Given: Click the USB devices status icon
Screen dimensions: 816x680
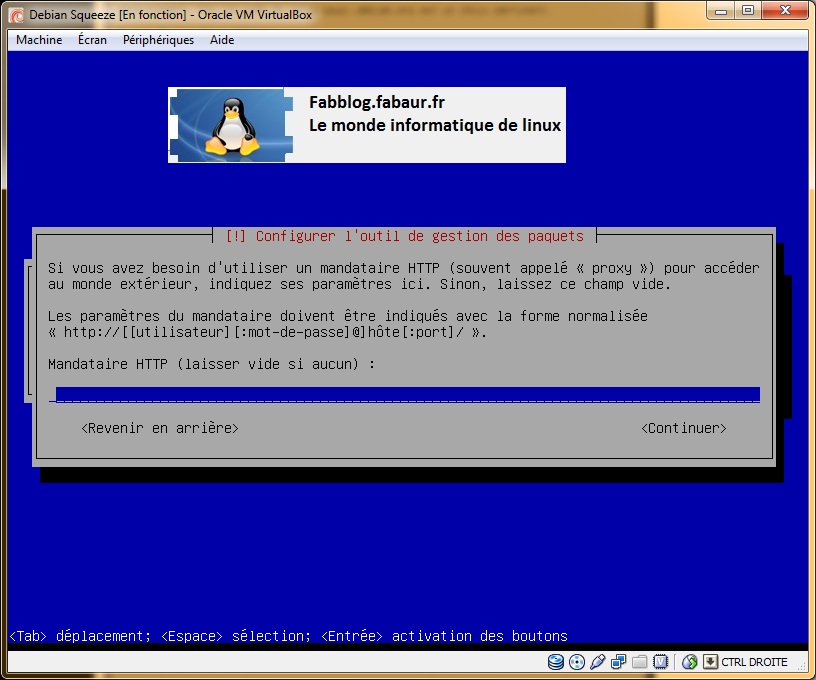Looking at the screenshot, I should (597, 662).
